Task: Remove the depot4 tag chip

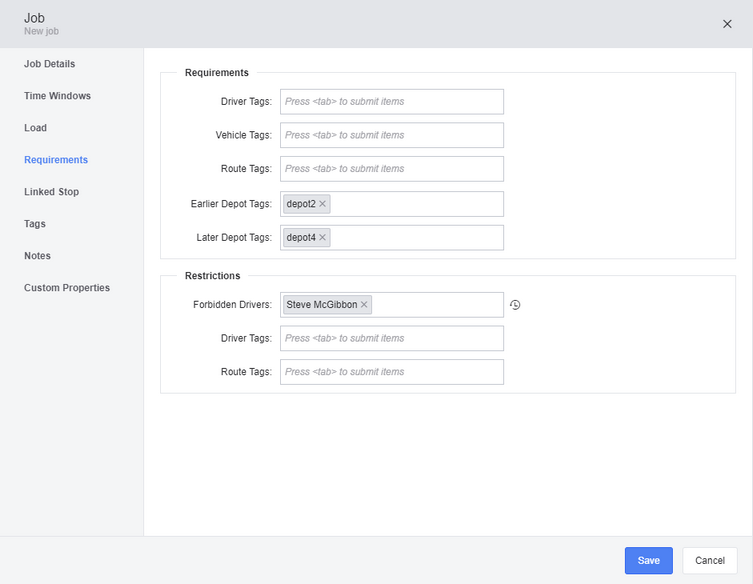Action: click(x=322, y=238)
